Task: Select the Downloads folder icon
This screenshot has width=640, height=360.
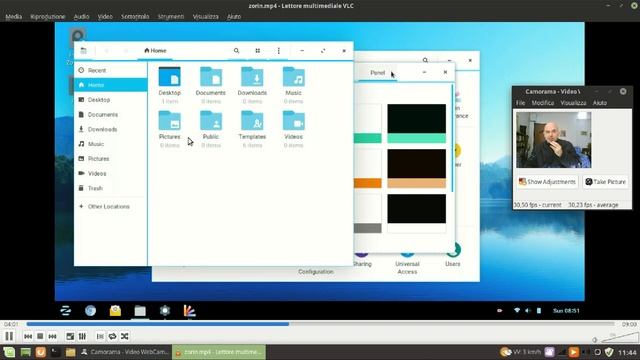Action: pos(252,77)
